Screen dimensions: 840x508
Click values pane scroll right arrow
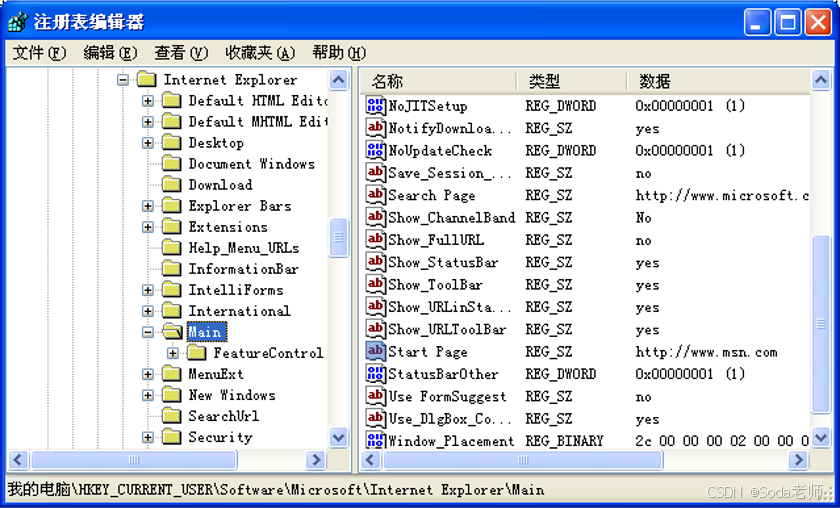tap(798, 459)
